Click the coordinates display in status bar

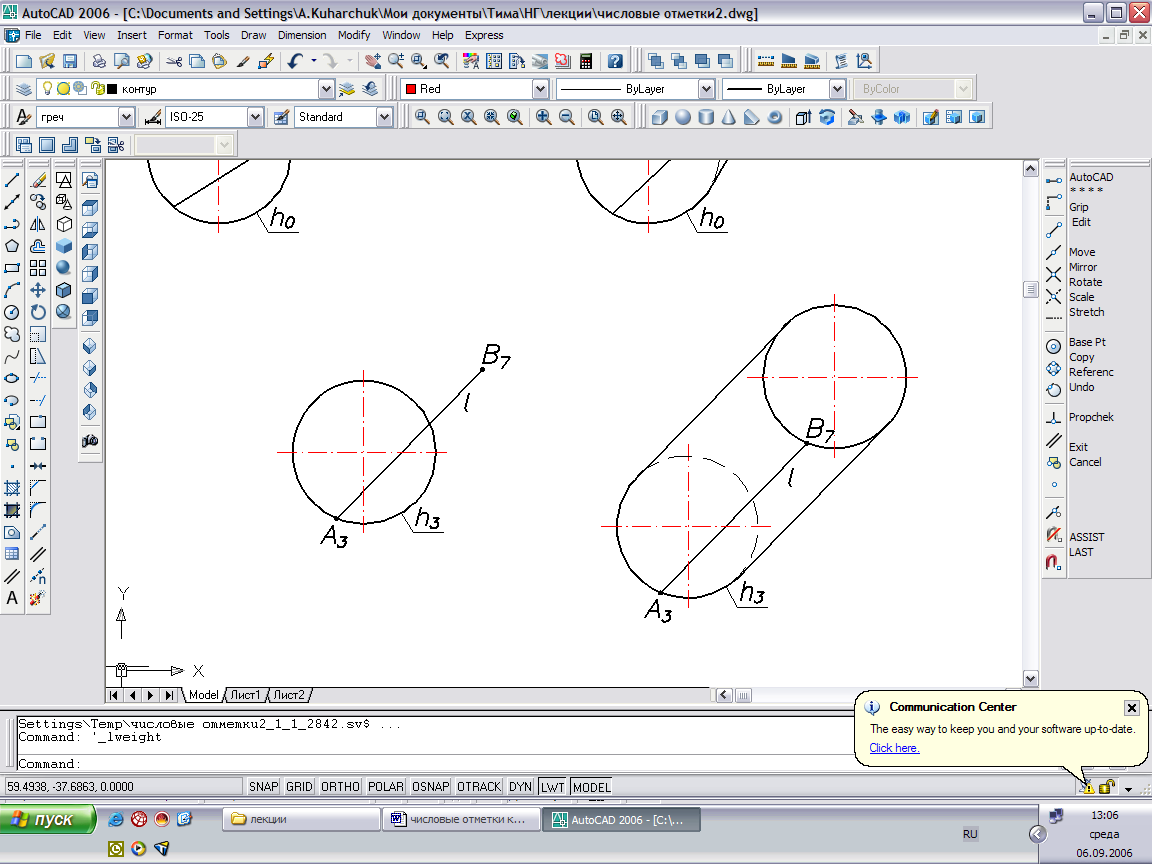[123, 787]
